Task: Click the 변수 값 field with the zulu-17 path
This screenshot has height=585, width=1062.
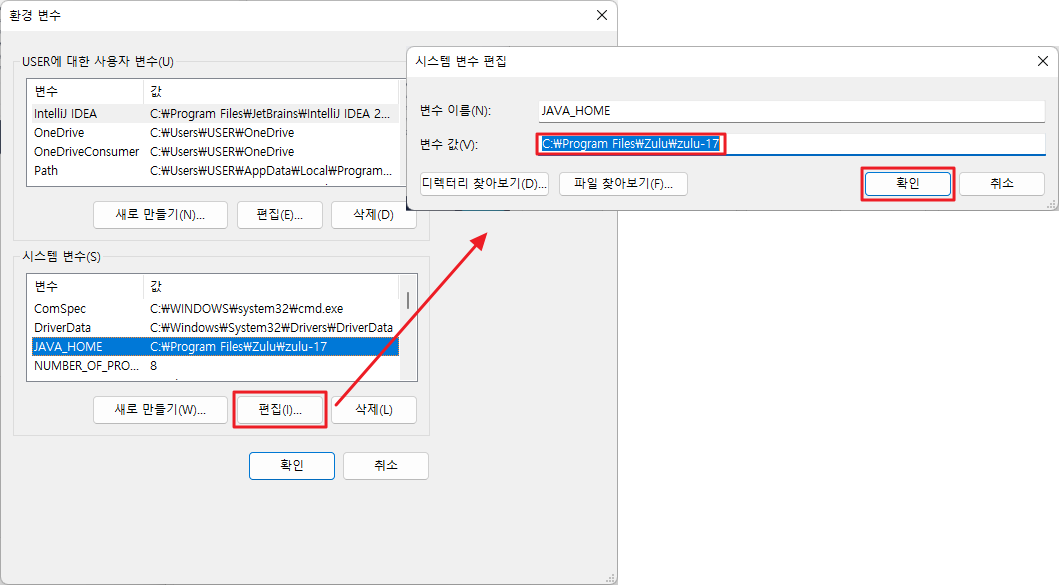Action: [x=792, y=144]
